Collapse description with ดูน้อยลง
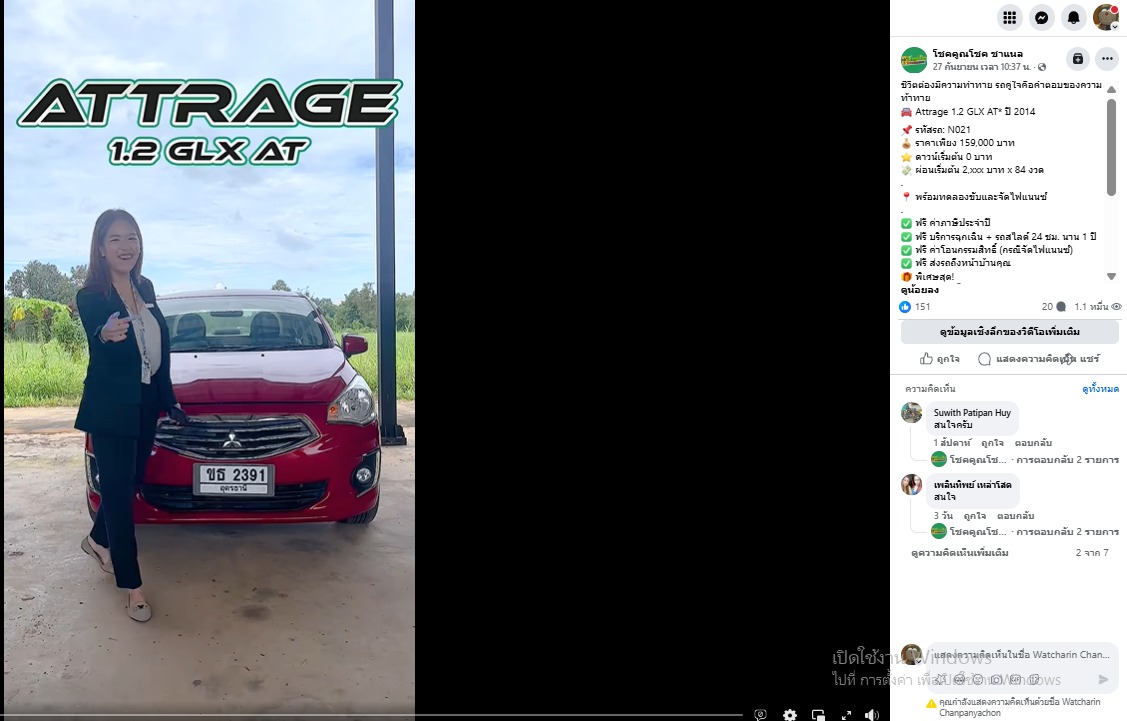This screenshot has width=1127, height=721. click(919, 290)
